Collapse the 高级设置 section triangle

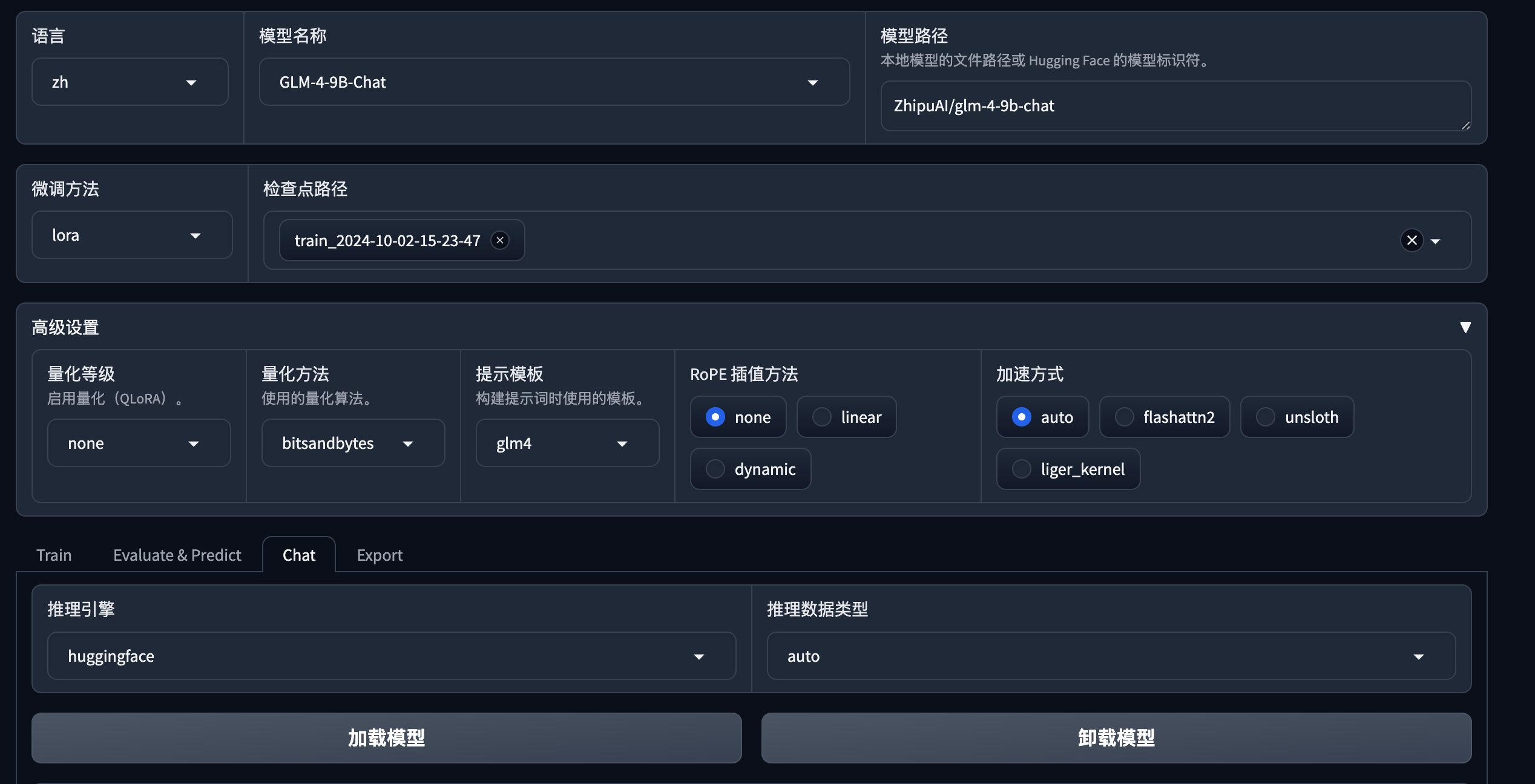1465,327
